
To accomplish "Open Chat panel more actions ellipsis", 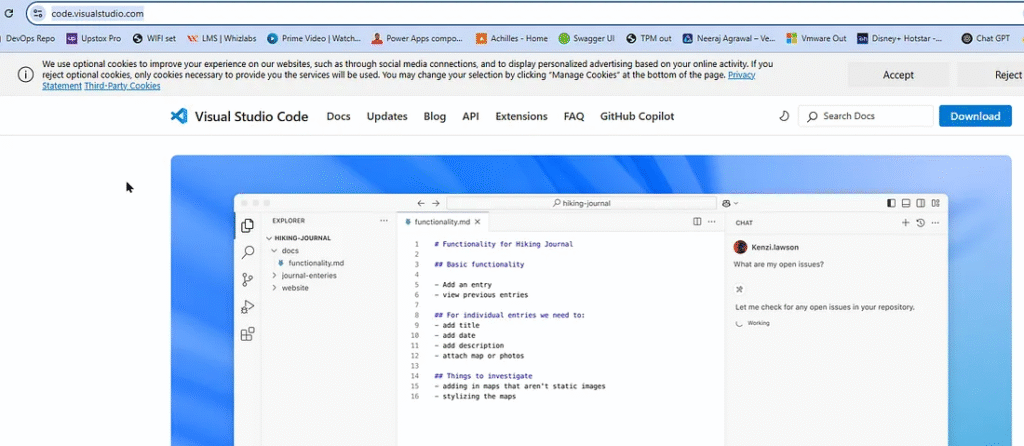I will tap(935, 223).
